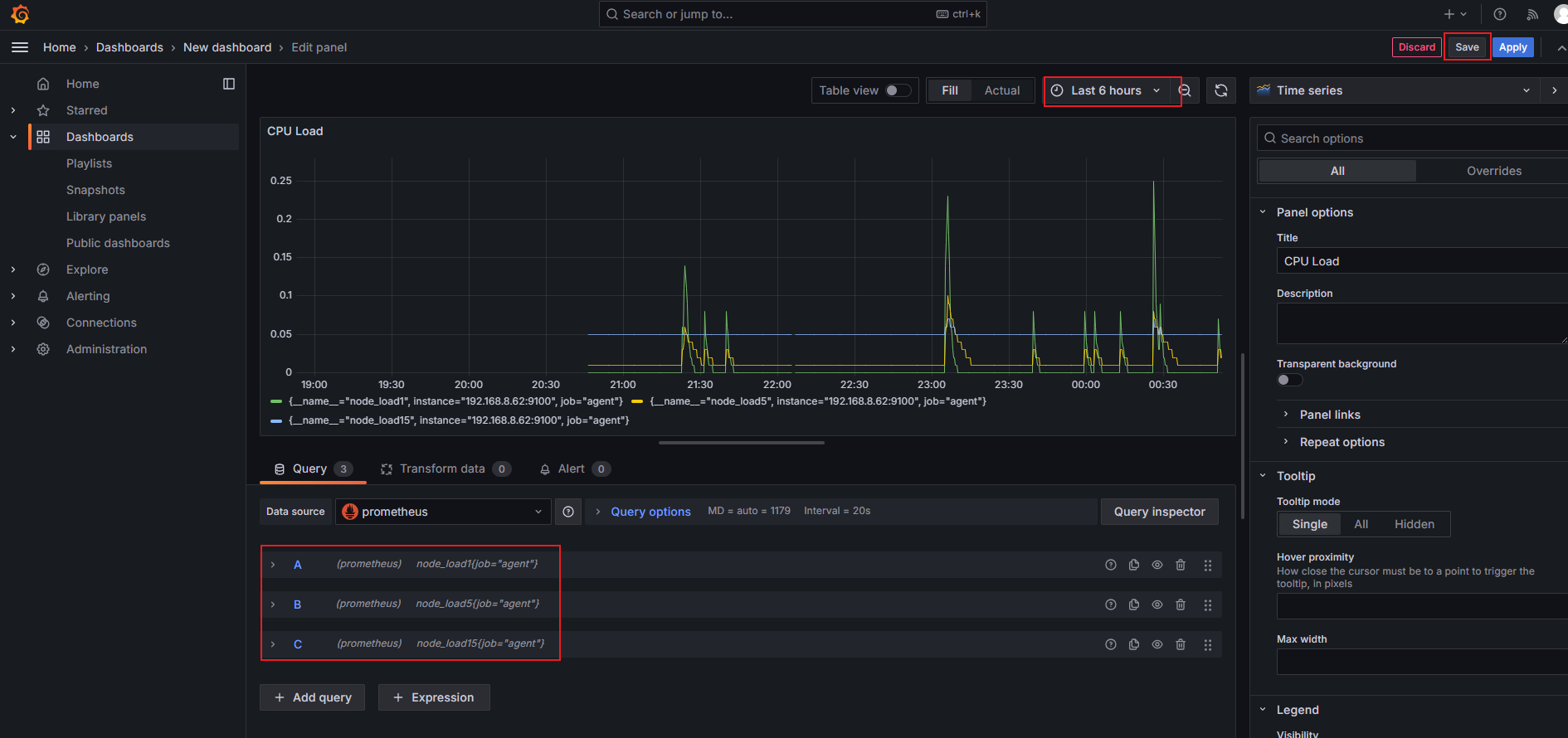Refresh the dashboard with the refresh icon
The image size is (1568, 738).
(1221, 91)
